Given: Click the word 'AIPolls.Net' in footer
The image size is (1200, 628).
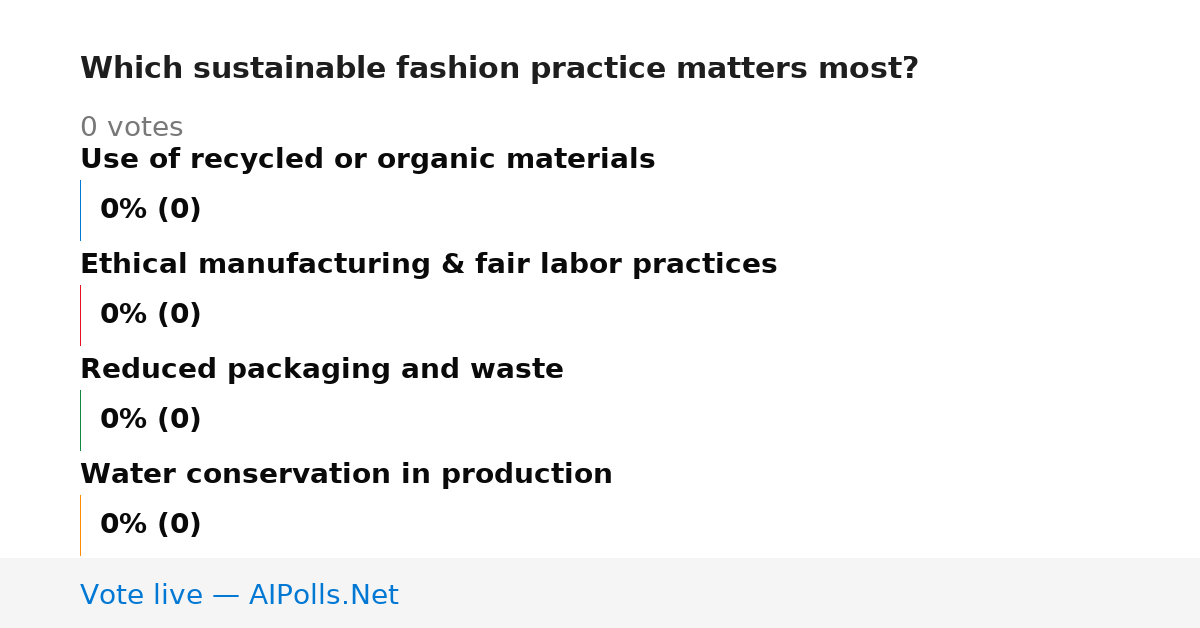Looking at the screenshot, I should click(x=323, y=595).
